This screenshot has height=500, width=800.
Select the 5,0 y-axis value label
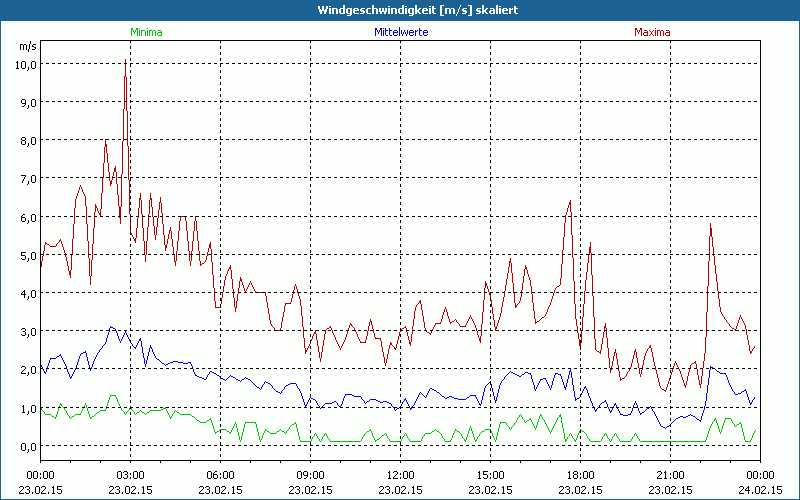tap(27, 255)
